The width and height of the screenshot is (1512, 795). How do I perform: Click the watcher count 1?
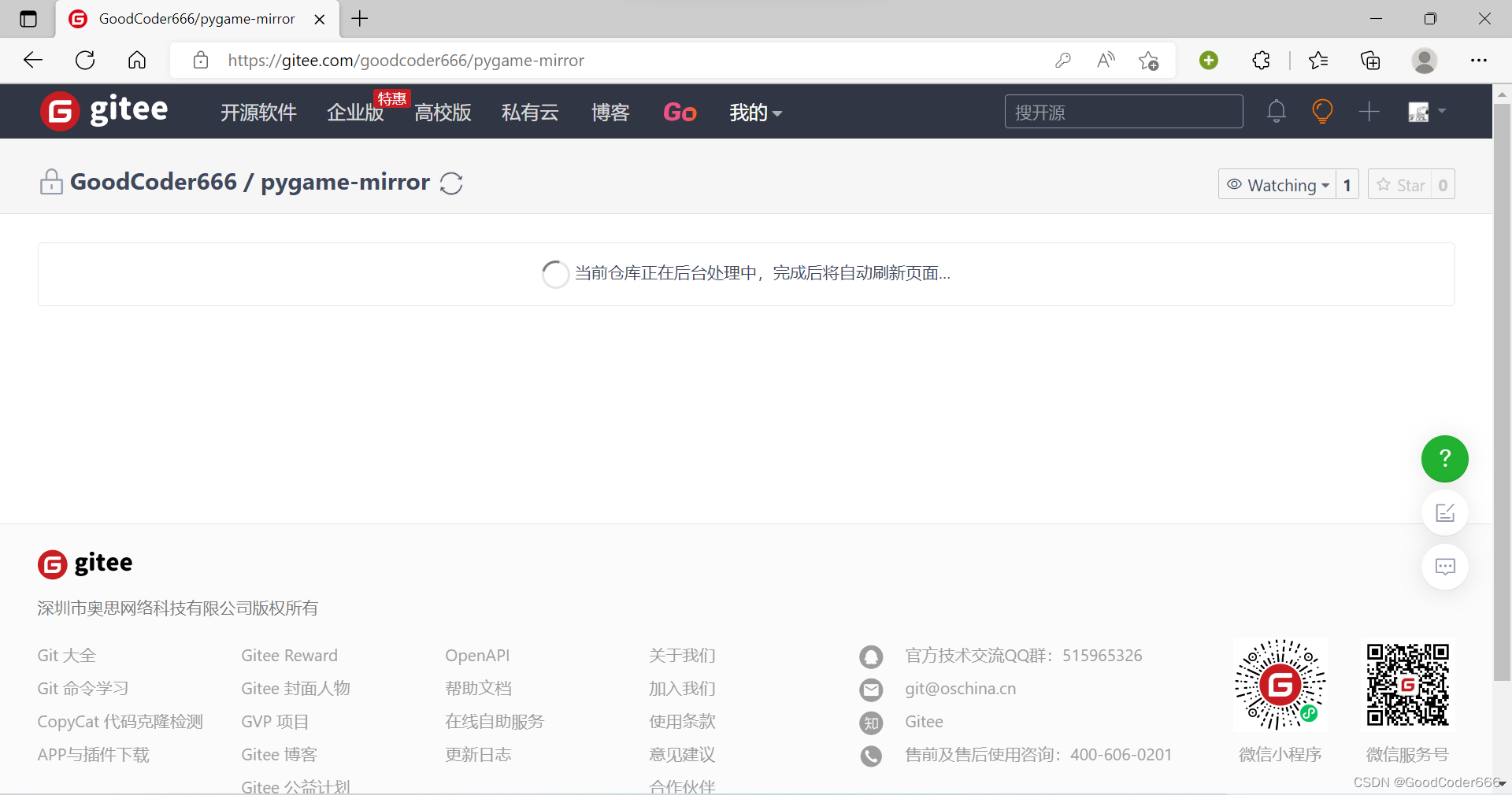[1347, 185]
